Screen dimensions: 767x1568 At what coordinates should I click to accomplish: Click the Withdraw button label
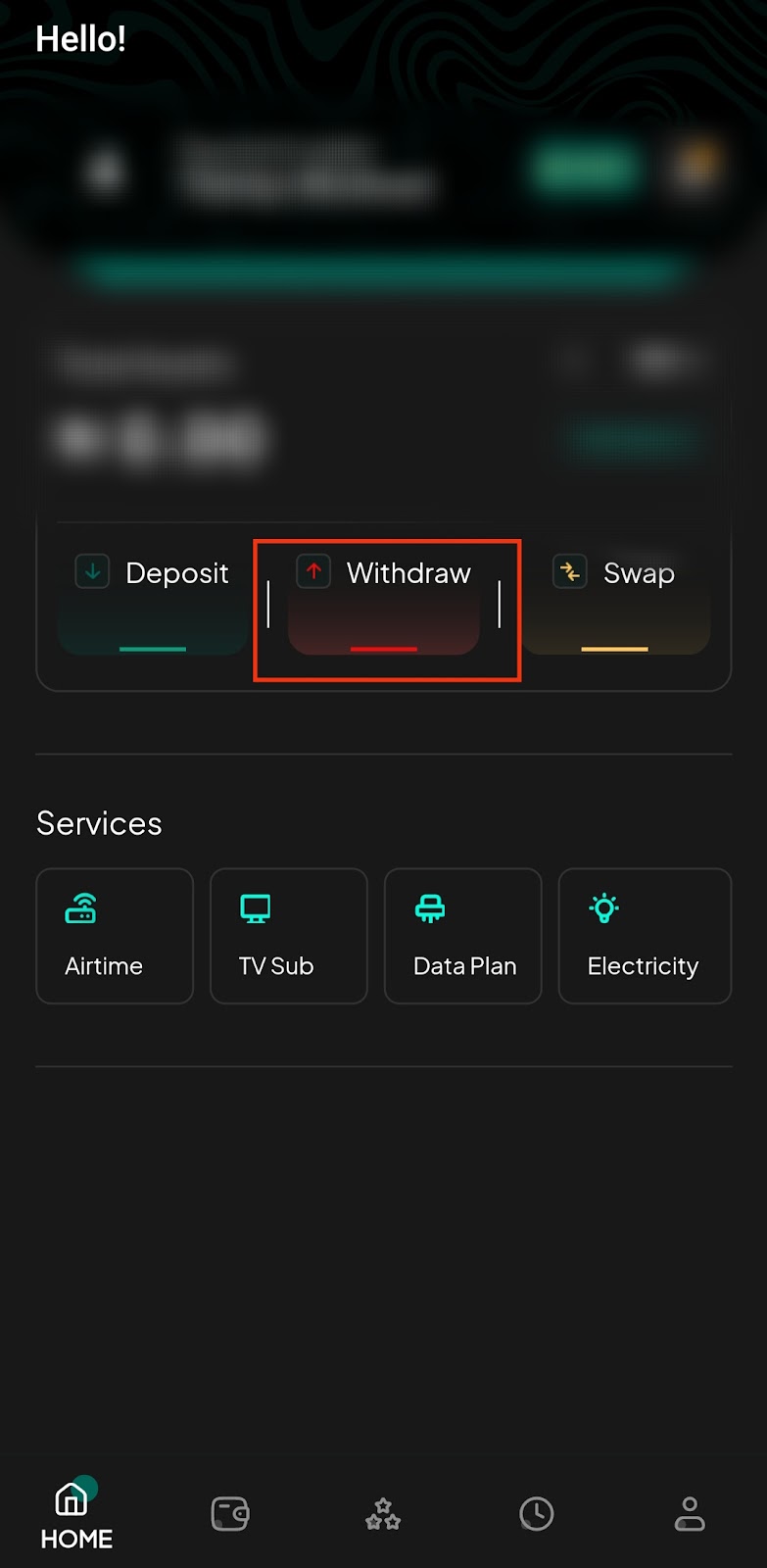click(408, 572)
